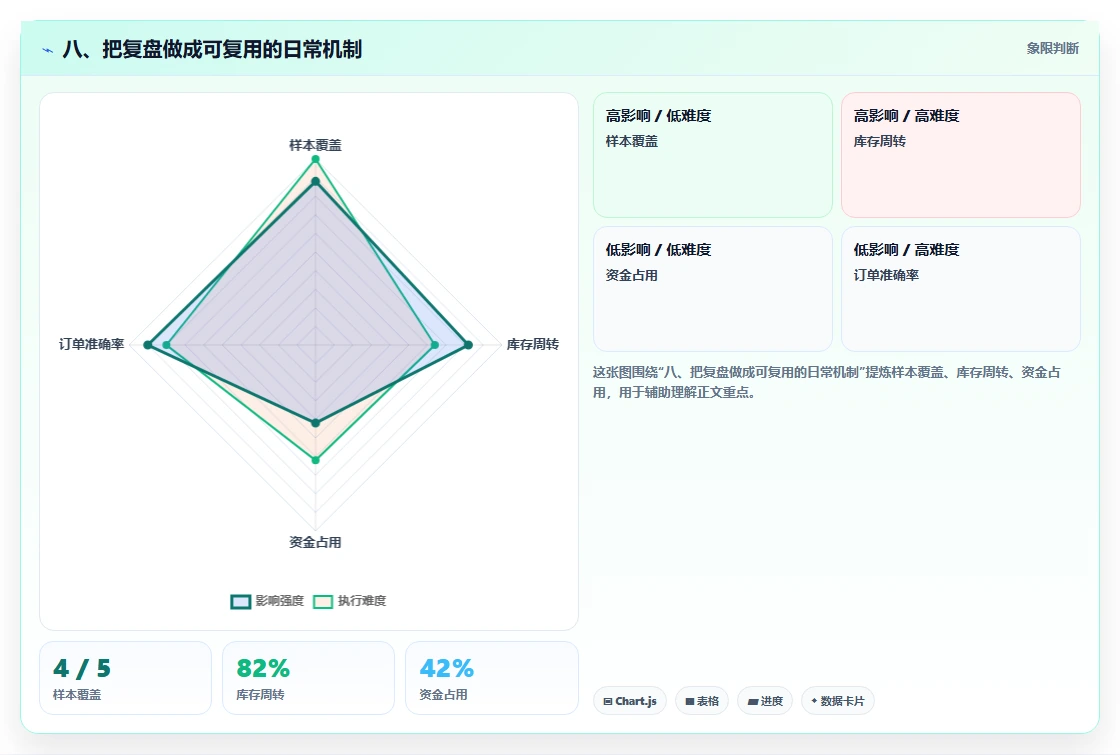Select the 低影响 / 低难度 quadrant card

coord(713,289)
